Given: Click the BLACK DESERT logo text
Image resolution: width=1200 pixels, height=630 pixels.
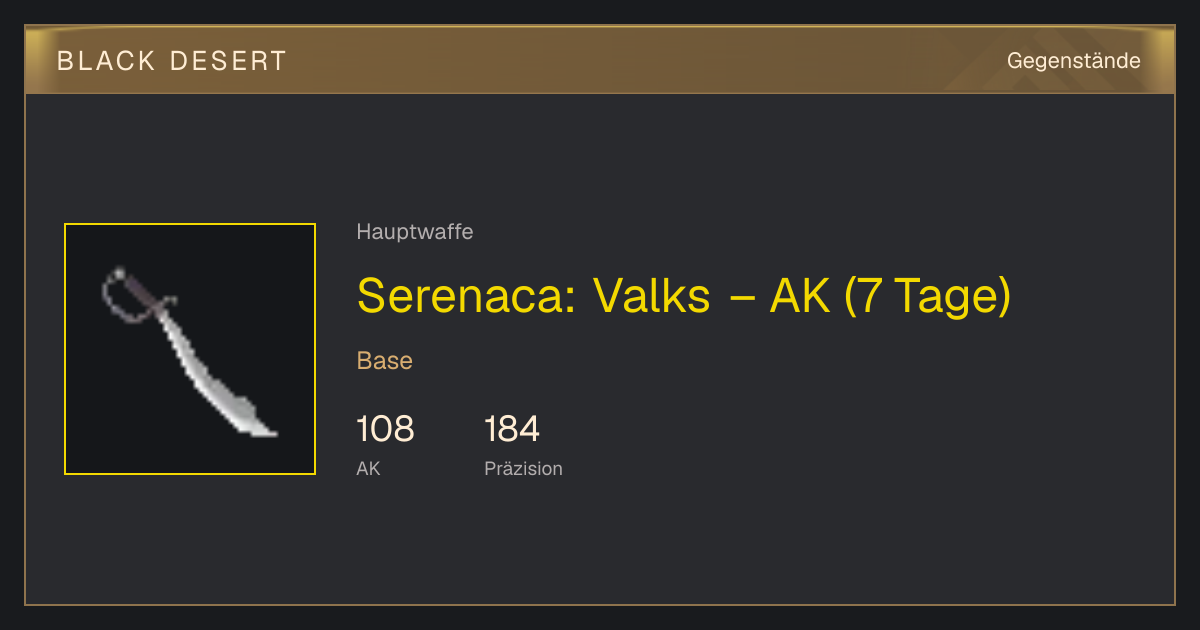Looking at the screenshot, I should point(172,61).
